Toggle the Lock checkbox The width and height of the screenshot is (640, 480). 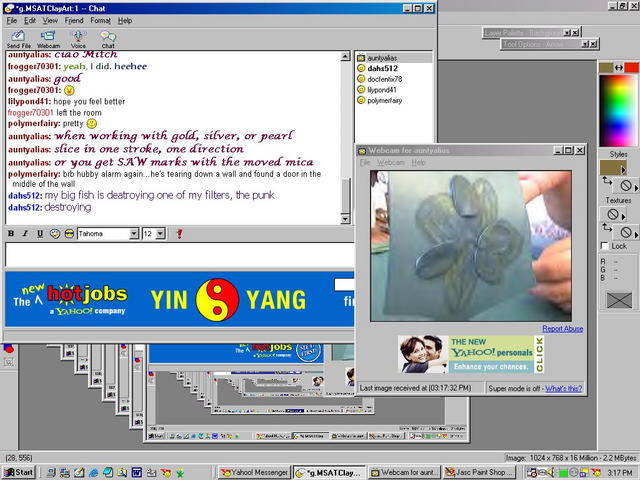point(605,246)
